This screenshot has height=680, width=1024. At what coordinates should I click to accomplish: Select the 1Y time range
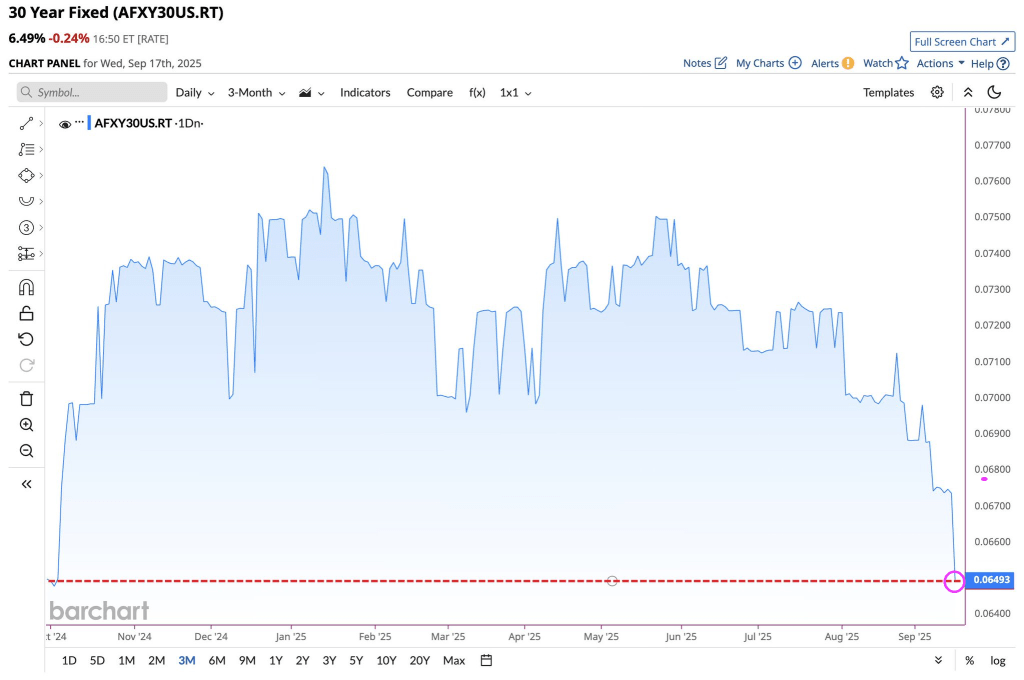point(275,660)
